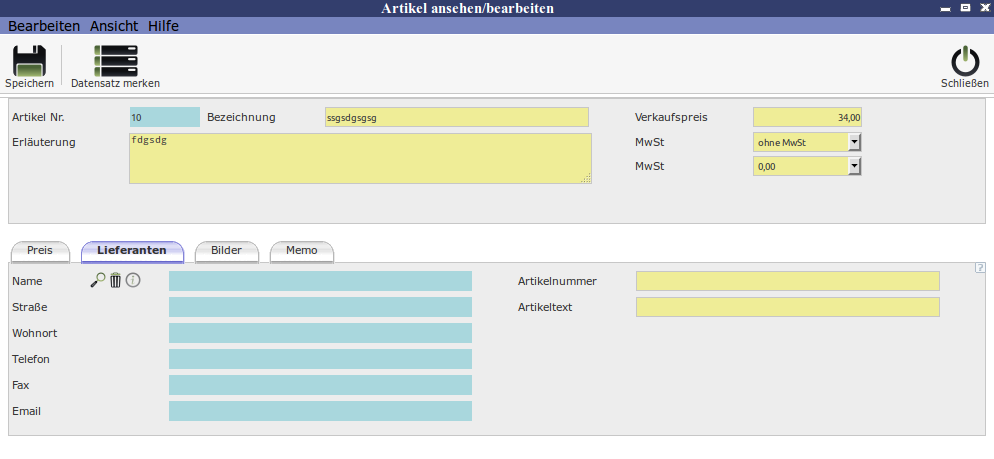Click the Verkaufspreis input field
994x459 pixels.
tap(806, 117)
